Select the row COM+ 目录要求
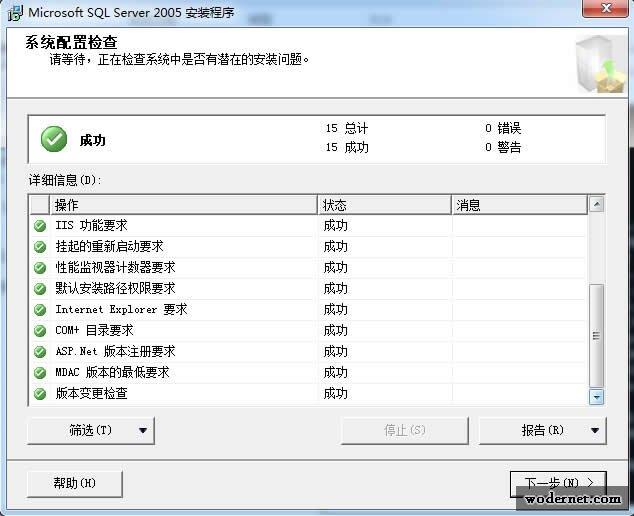Viewport: 634px width, 516px height. (309, 331)
